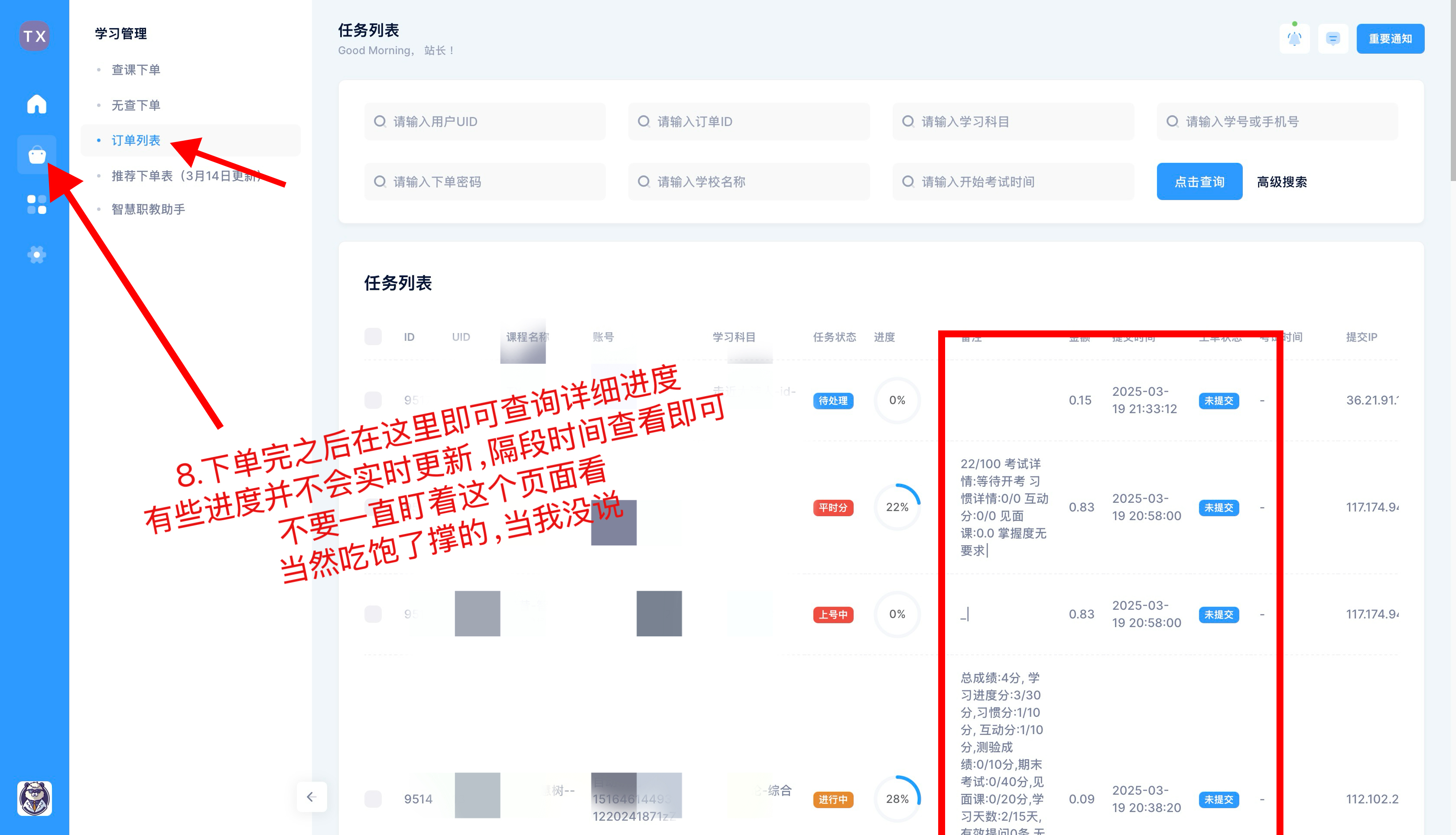Select 订单列表 menu item
1456x835 pixels.
point(191,140)
